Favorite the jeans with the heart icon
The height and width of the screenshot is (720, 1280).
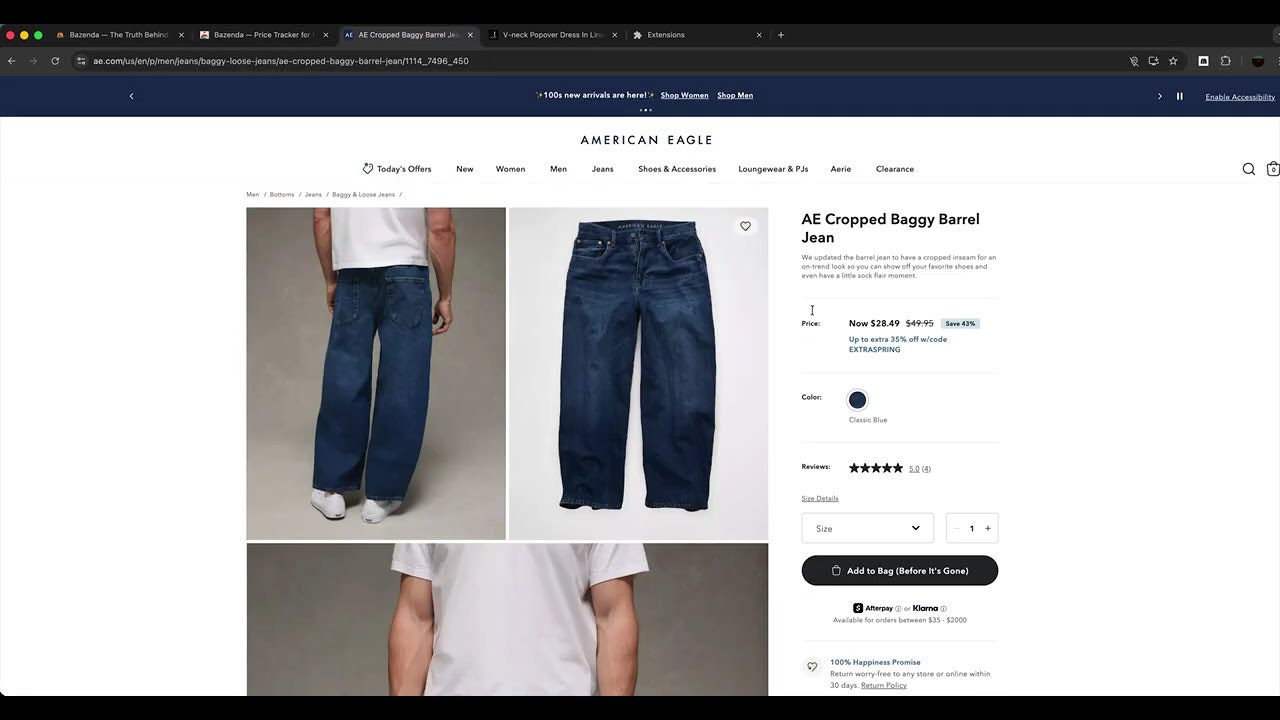click(745, 226)
